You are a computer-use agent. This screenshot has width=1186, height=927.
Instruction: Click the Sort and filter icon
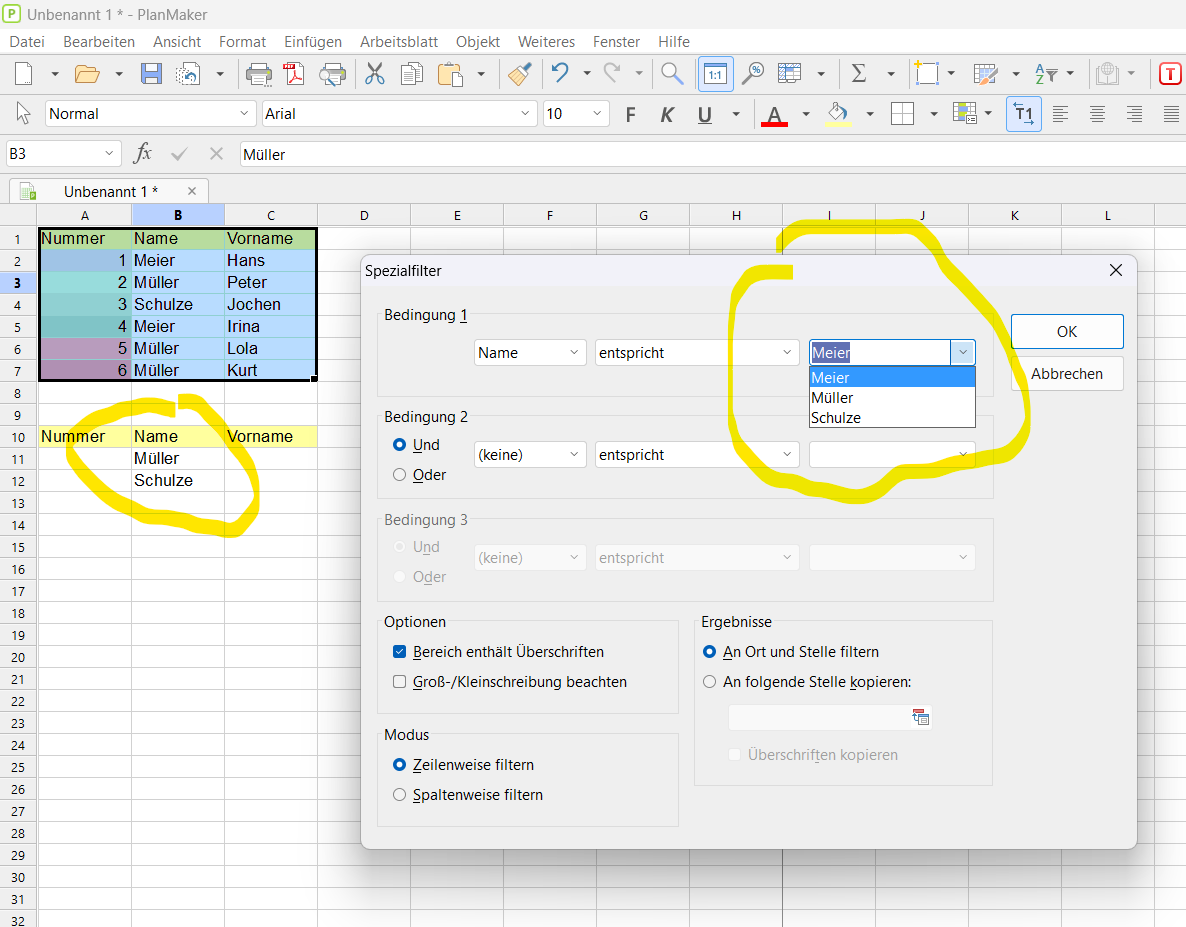tap(1046, 73)
